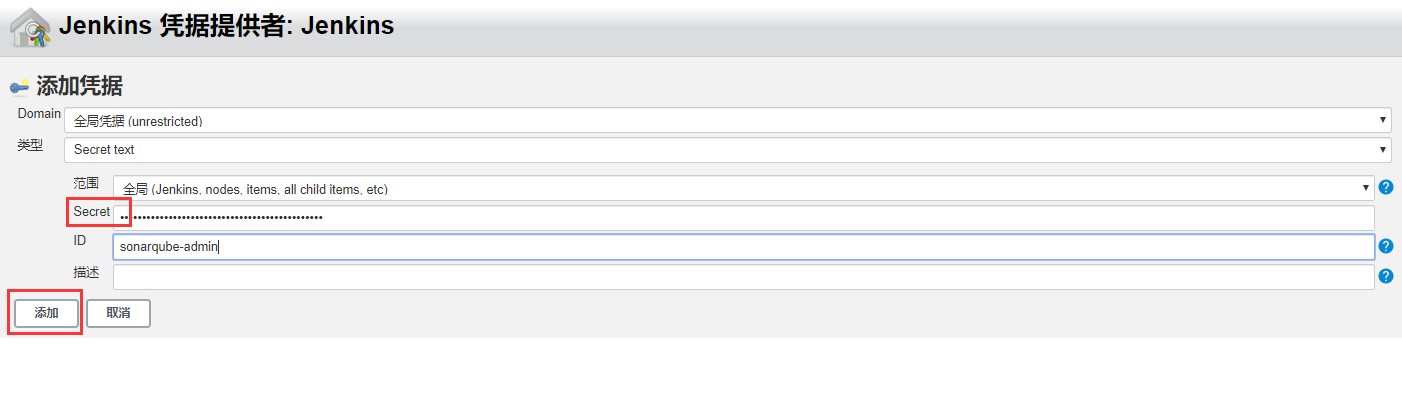Image resolution: width=1402 pixels, height=402 pixels.
Task: Click the 类型 label text
Action: click(x=30, y=145)
